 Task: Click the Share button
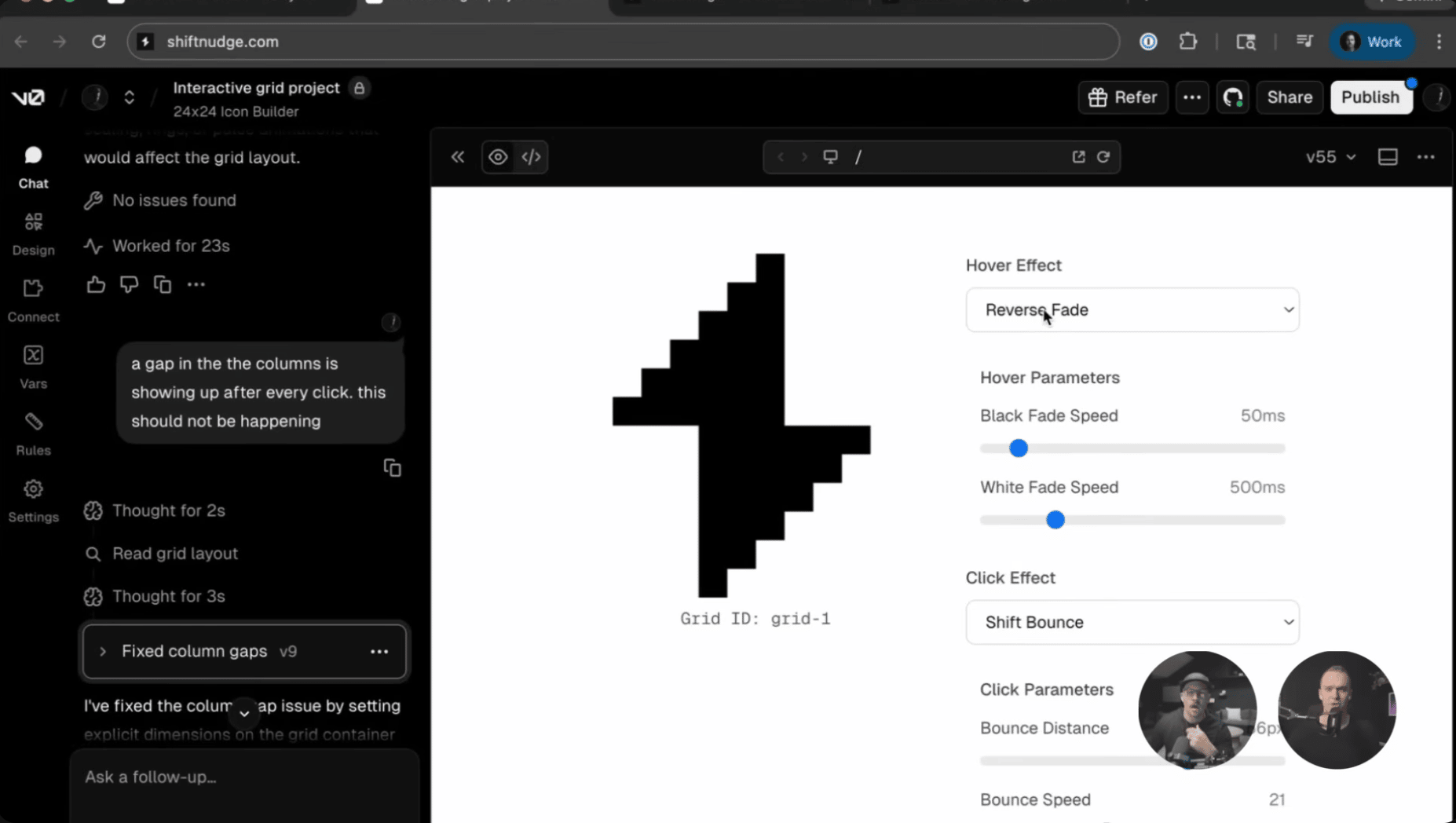click(1290, 97)
